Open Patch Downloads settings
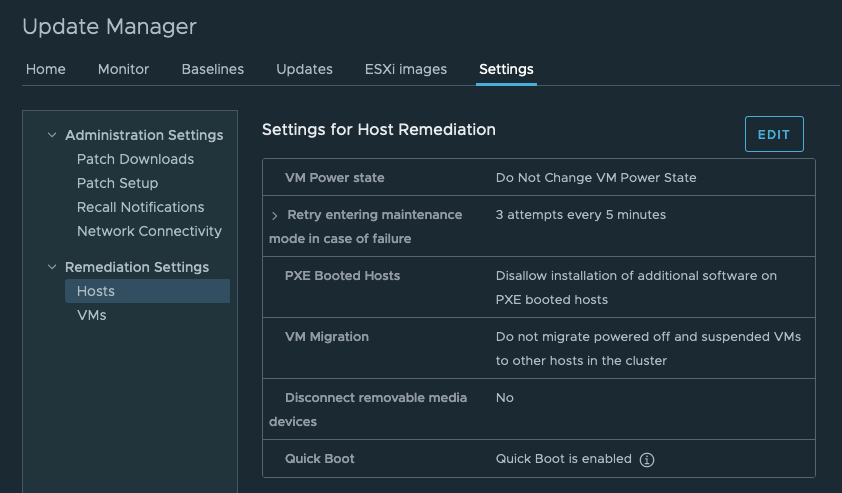The height and width of the screenshot is (493, 842). (x=135, y=159)
